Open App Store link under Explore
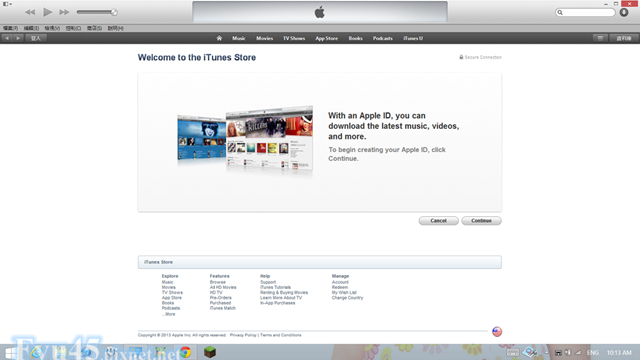 coord(171,298)
